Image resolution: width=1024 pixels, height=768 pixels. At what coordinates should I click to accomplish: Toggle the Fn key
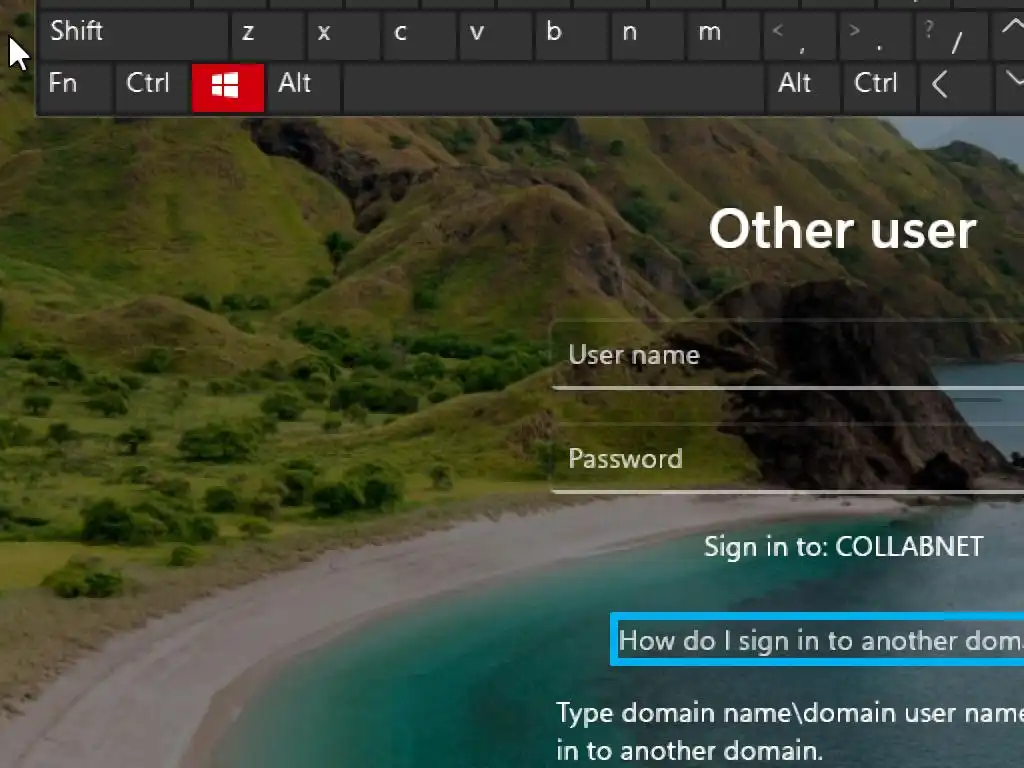pyautogui.click(x=76, y=88)
